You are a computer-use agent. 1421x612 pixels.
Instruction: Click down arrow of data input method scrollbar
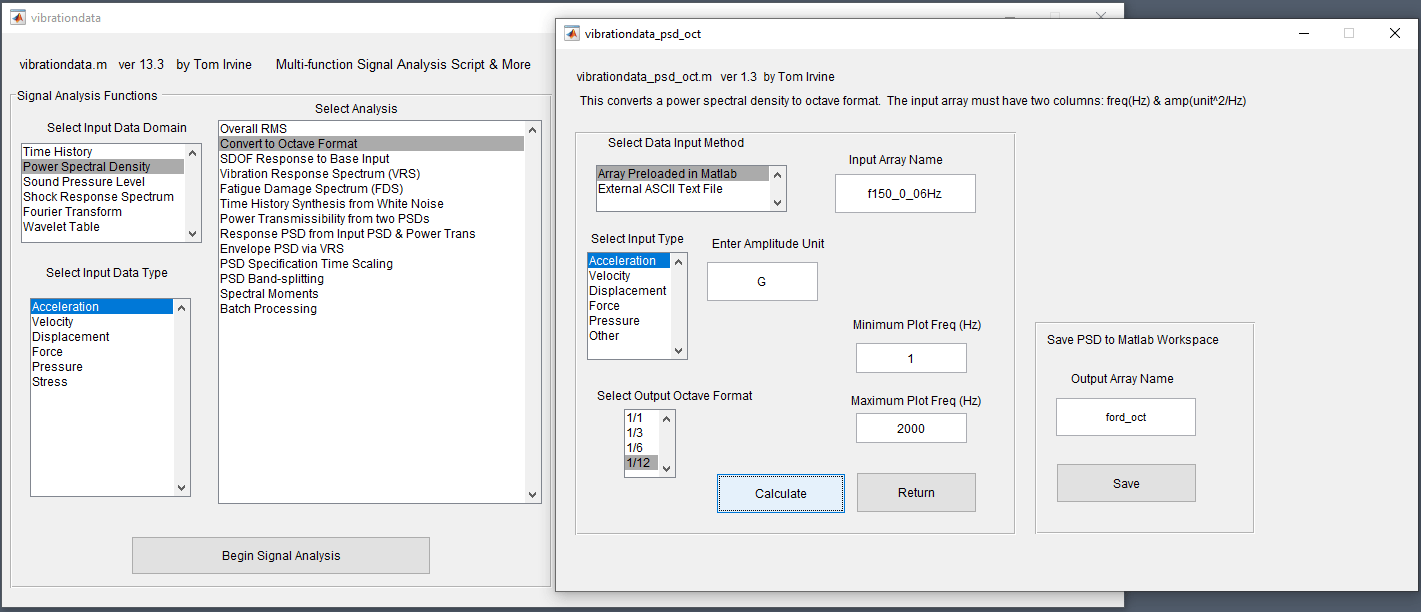[778, 202]
